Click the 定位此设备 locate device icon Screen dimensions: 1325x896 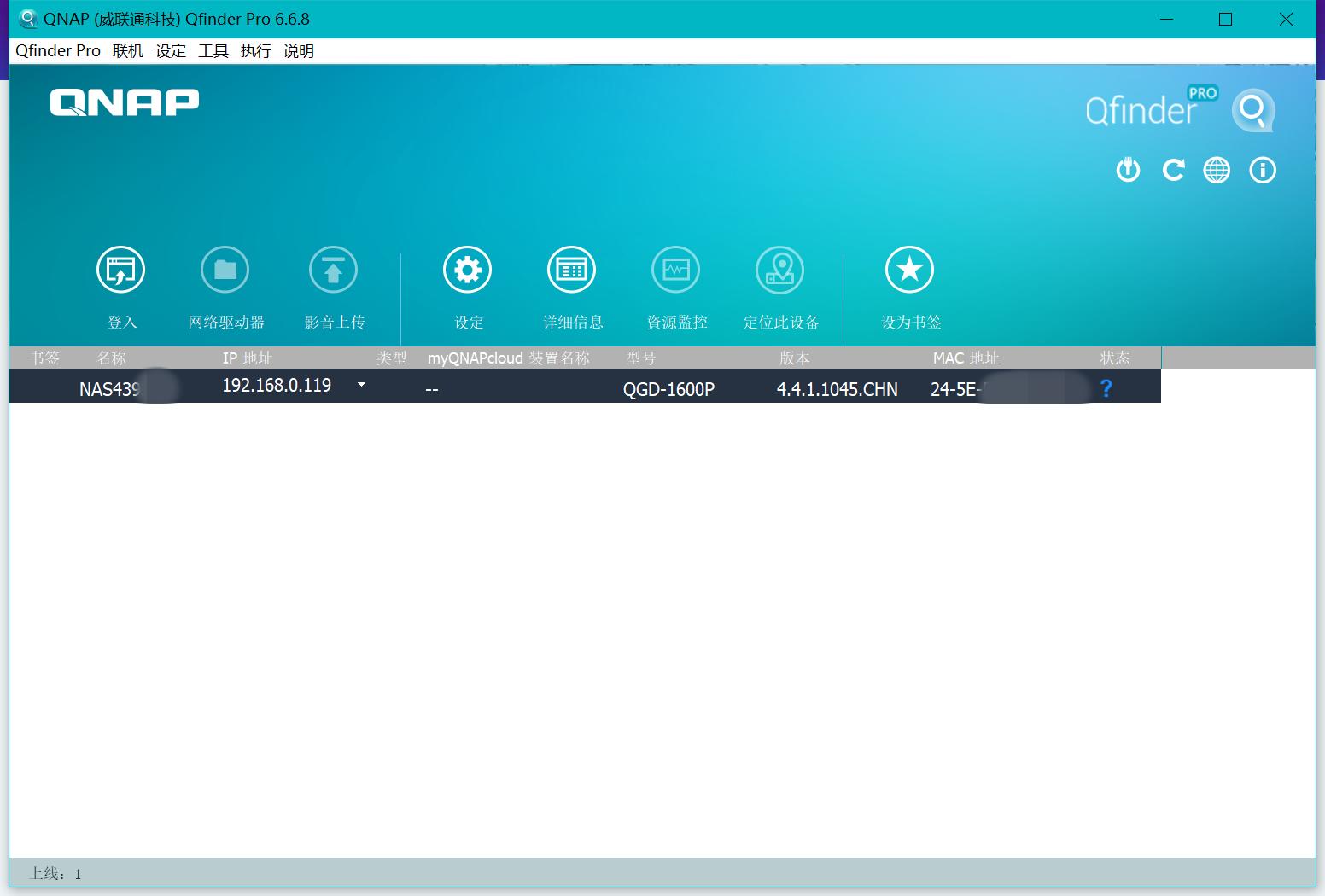coord(780,270)
